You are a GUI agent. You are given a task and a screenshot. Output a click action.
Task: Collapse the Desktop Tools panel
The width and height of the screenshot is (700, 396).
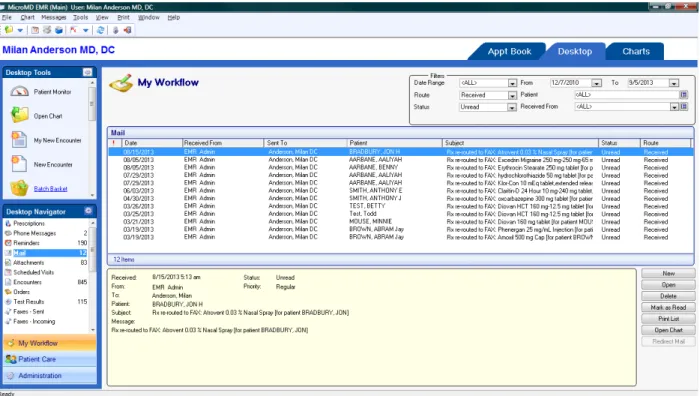point(88,72)
